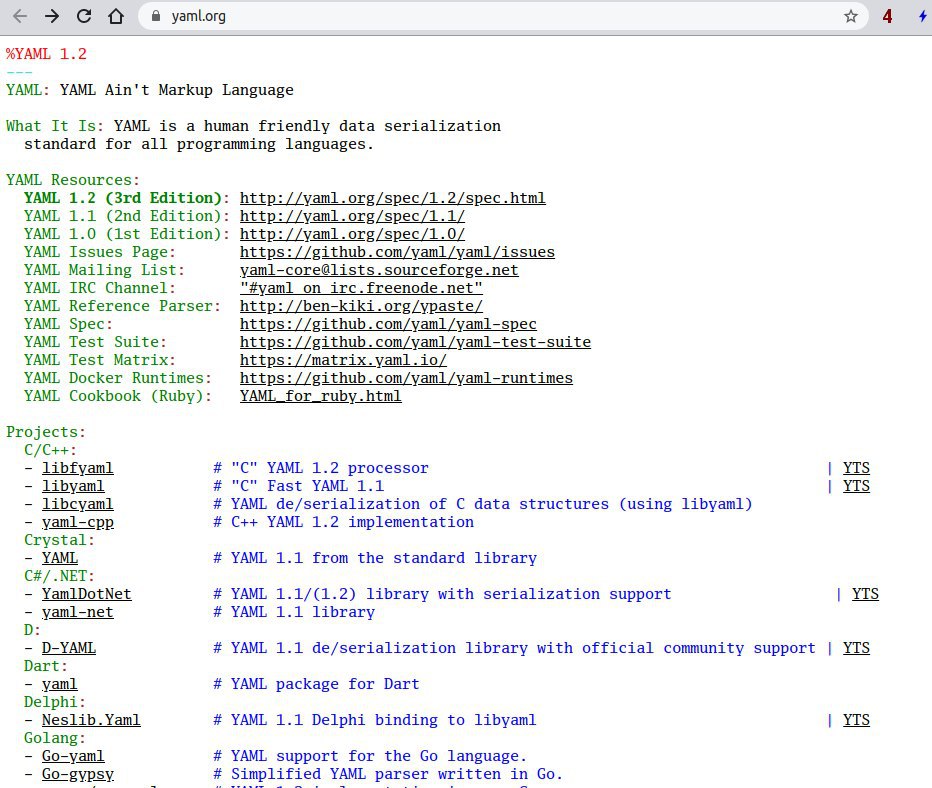Click the blue lightning extension icon
The width and height of the screenshot is (932, 788).
tap(922, 16)
